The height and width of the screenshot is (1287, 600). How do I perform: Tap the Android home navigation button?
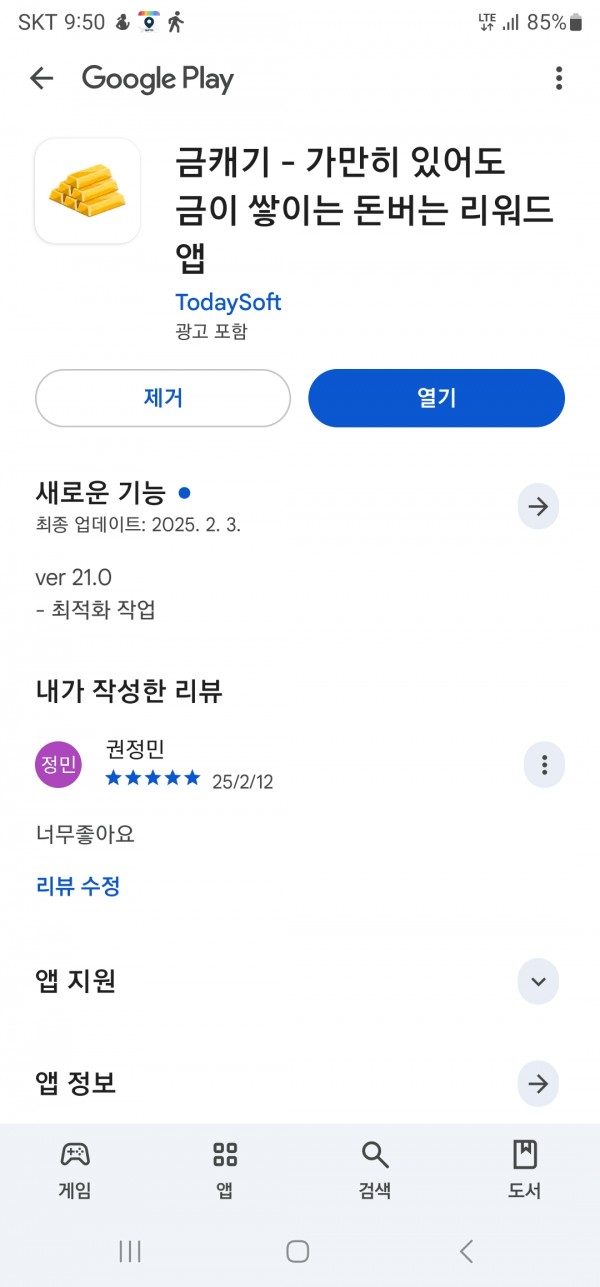297,1250
